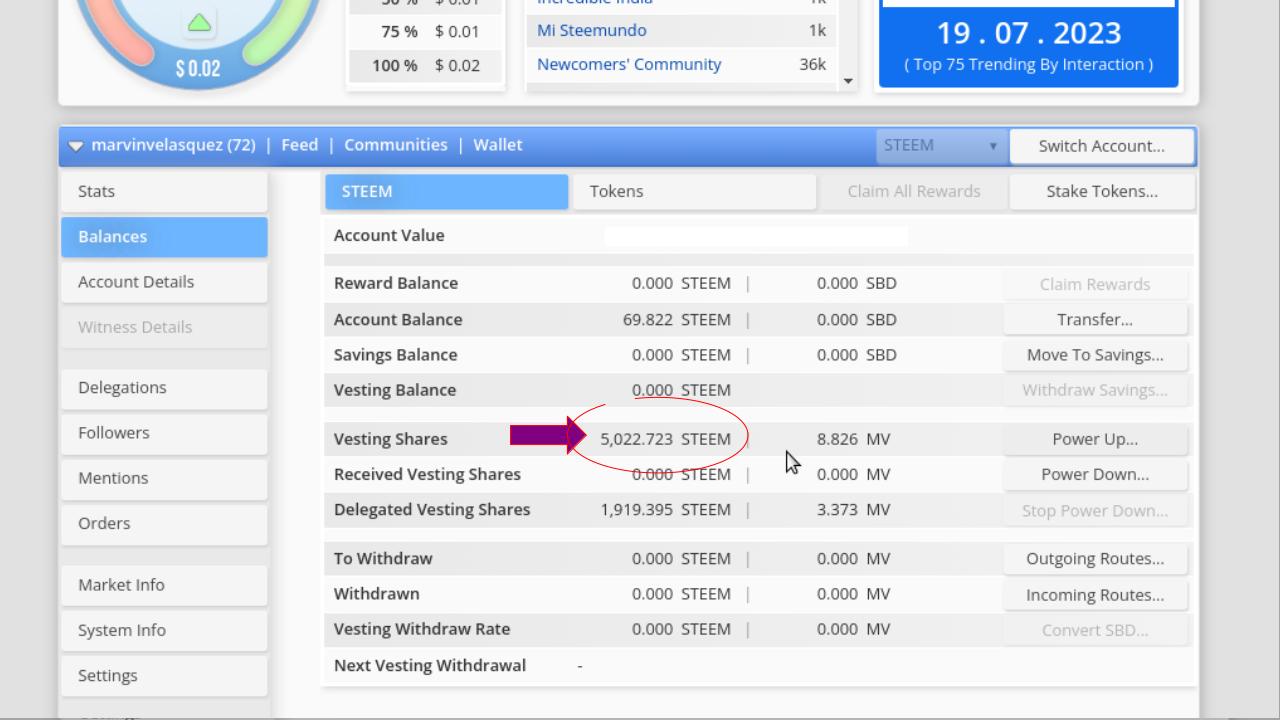Click the Feed link in header bar

coord(299,145)
